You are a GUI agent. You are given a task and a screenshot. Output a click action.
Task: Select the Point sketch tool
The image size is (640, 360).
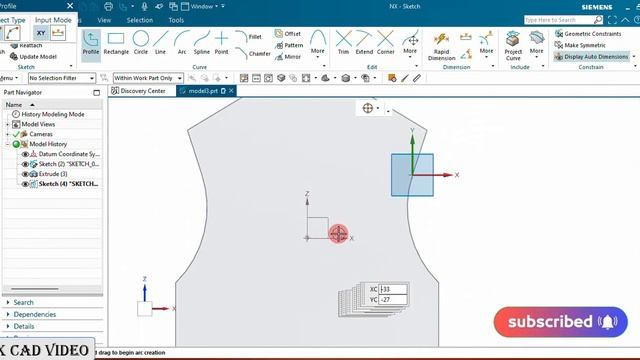coord(221,43)
